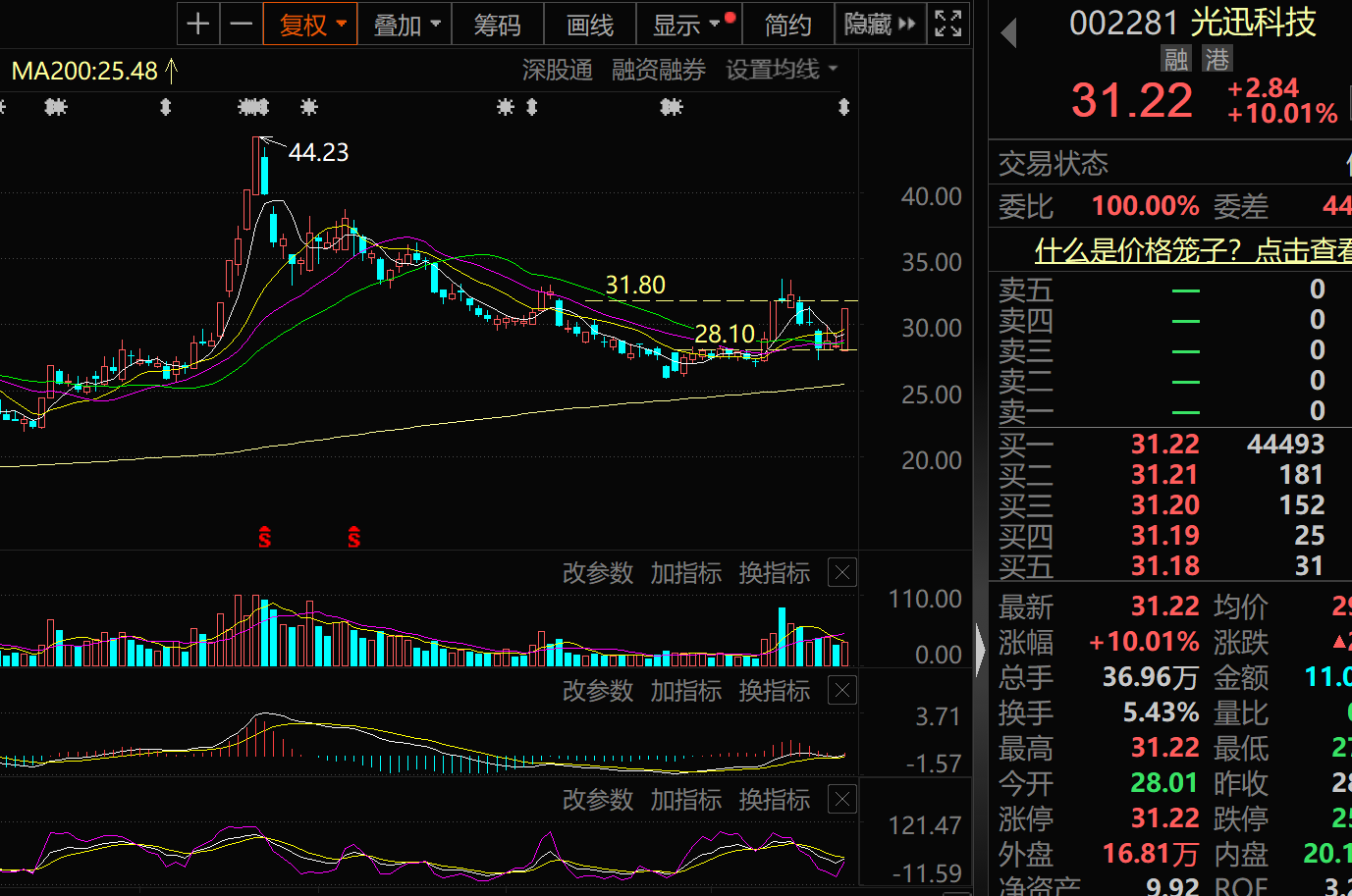
Task: Click the 28.10 price label on the chart
Action: [725, 334]
